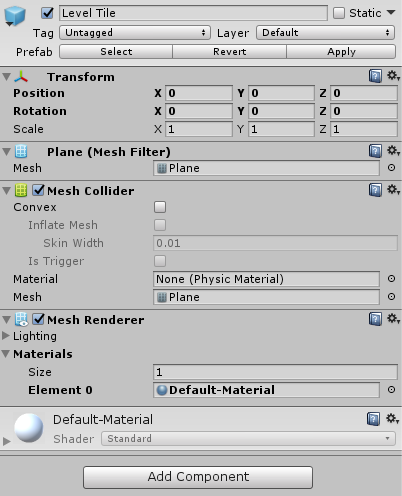Uncheck the Level Tile active checkbox
The image size is (402, 496).
point(47,13)
